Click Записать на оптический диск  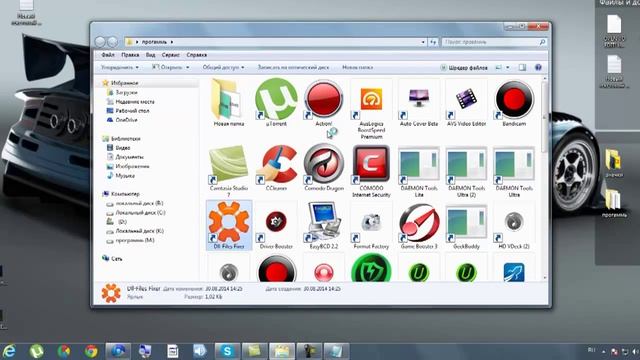(293, 67)
